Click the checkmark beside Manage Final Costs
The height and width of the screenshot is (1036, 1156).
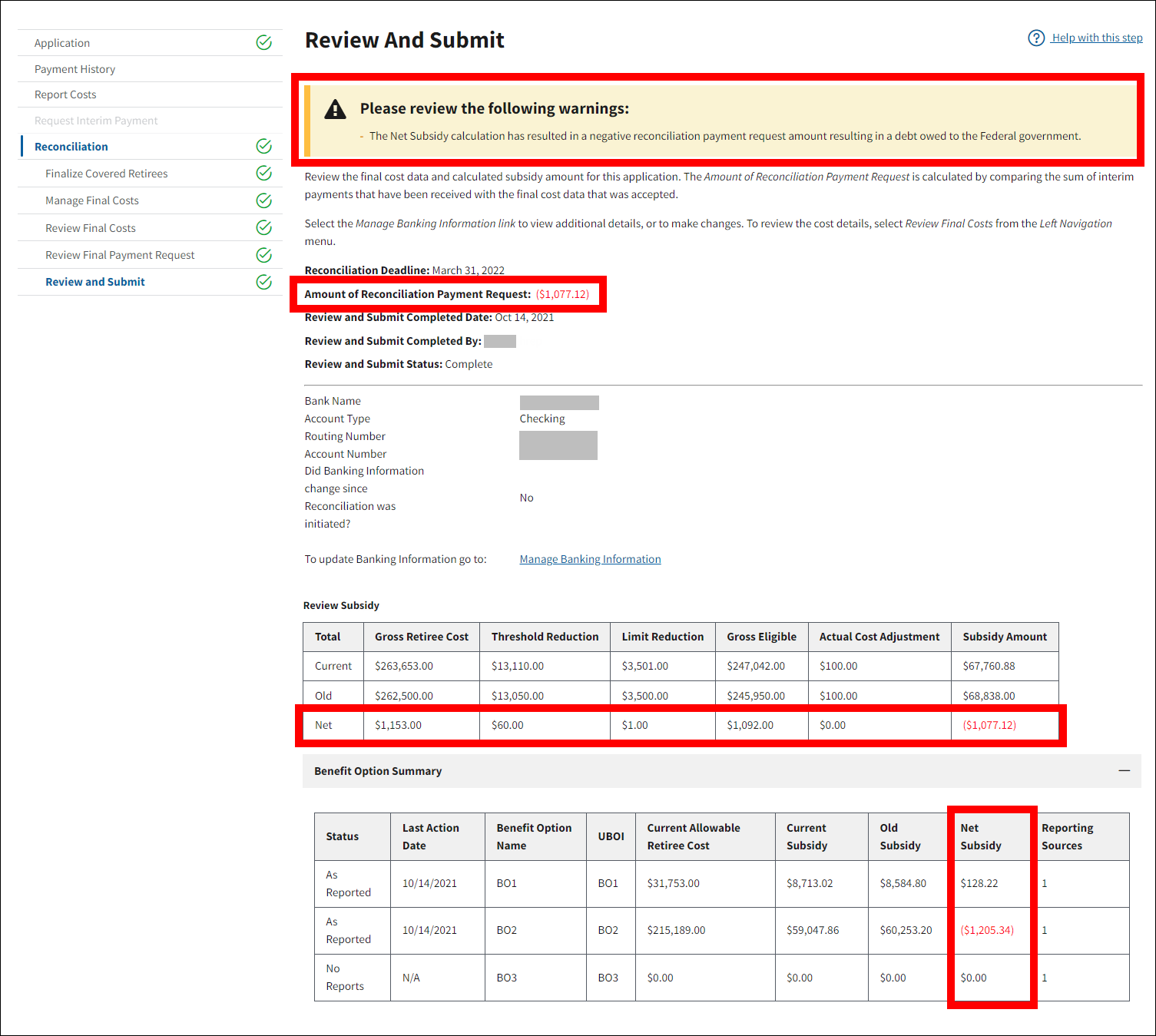(x=263, y=200)
